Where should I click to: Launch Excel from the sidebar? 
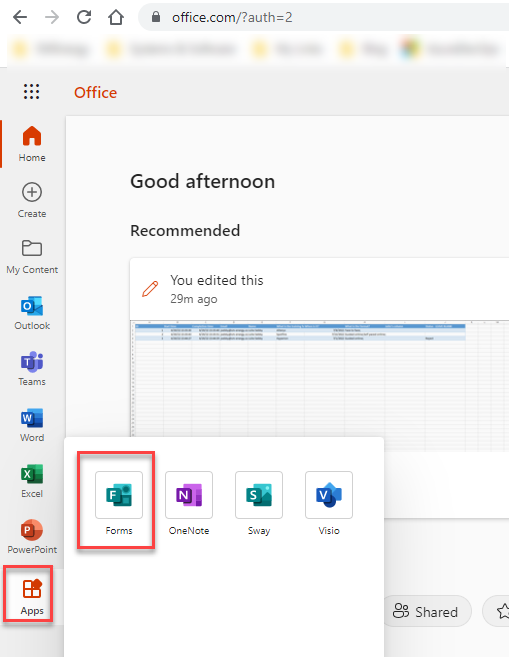pyautogui.click(x=32, y=481)
